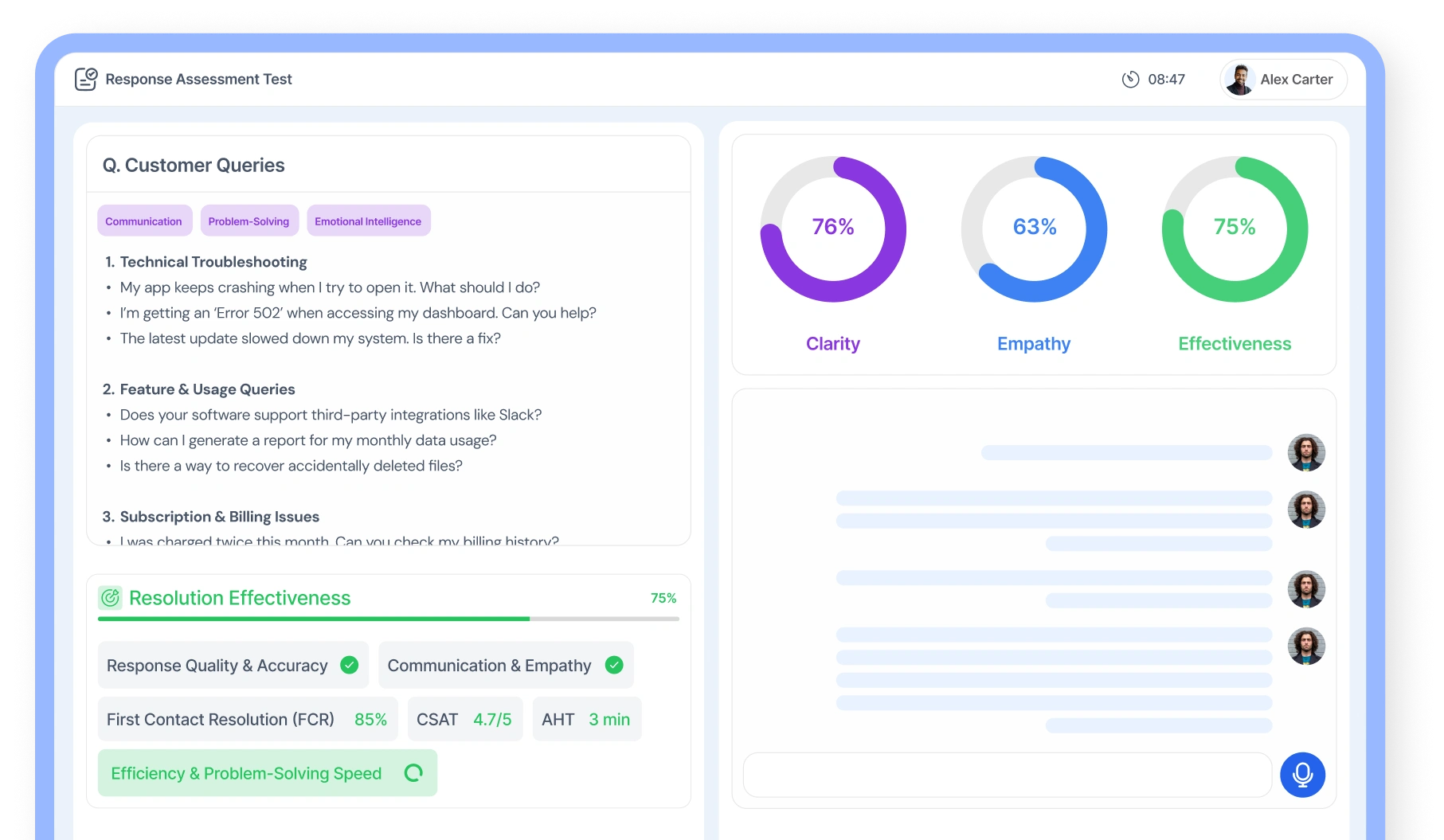This screenshot has height=840, width=1444.
Task: Click fourth chat avatar in conversation
Action: (x=1306, y=647)
